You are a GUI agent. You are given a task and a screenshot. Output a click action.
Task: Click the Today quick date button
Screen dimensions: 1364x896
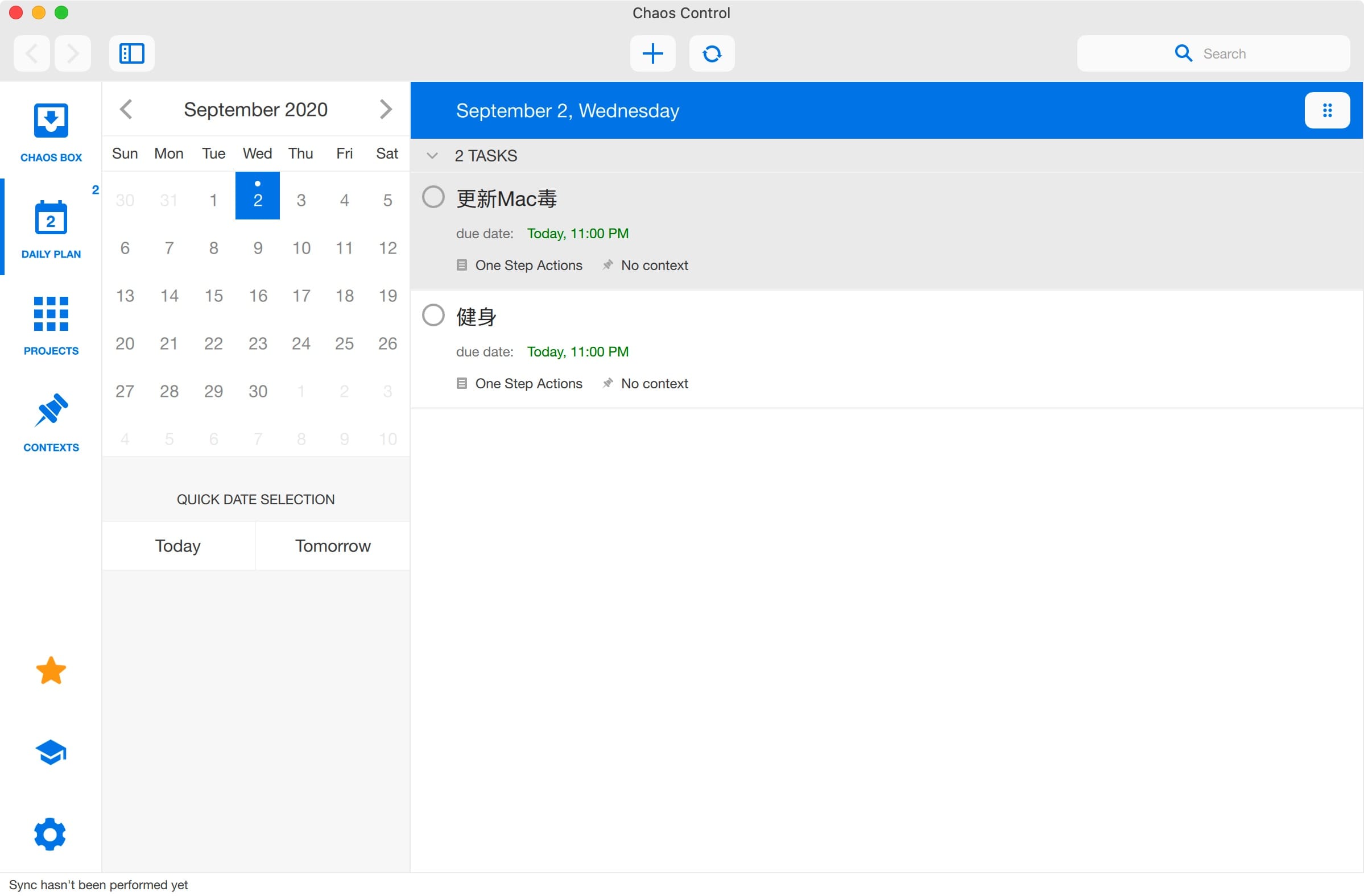[x=177, y=545]
